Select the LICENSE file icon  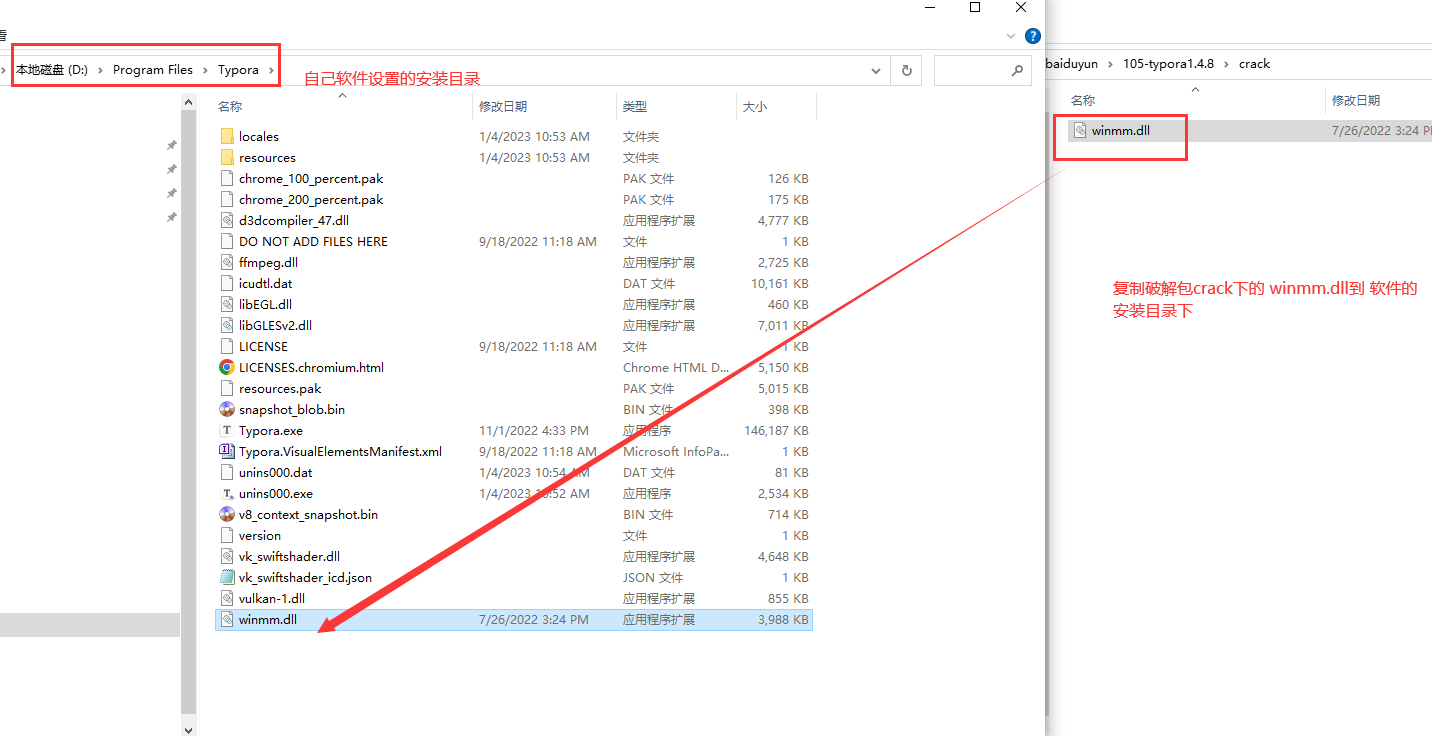coord(227,346)
